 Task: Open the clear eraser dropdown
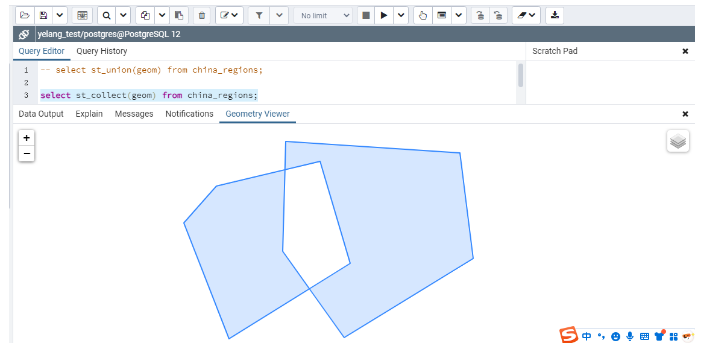tap(526, 15)
